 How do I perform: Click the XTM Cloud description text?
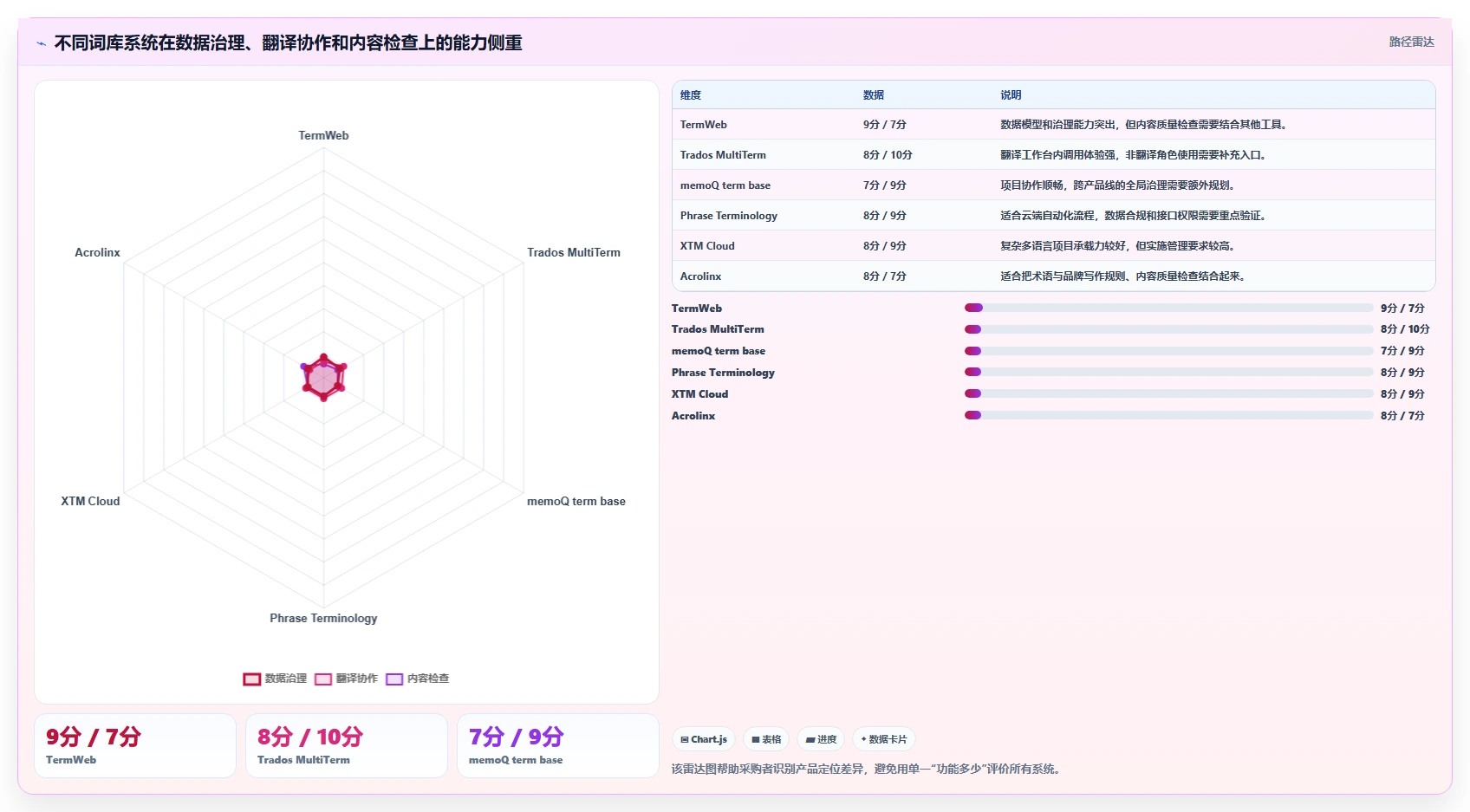pos(1119,246)
